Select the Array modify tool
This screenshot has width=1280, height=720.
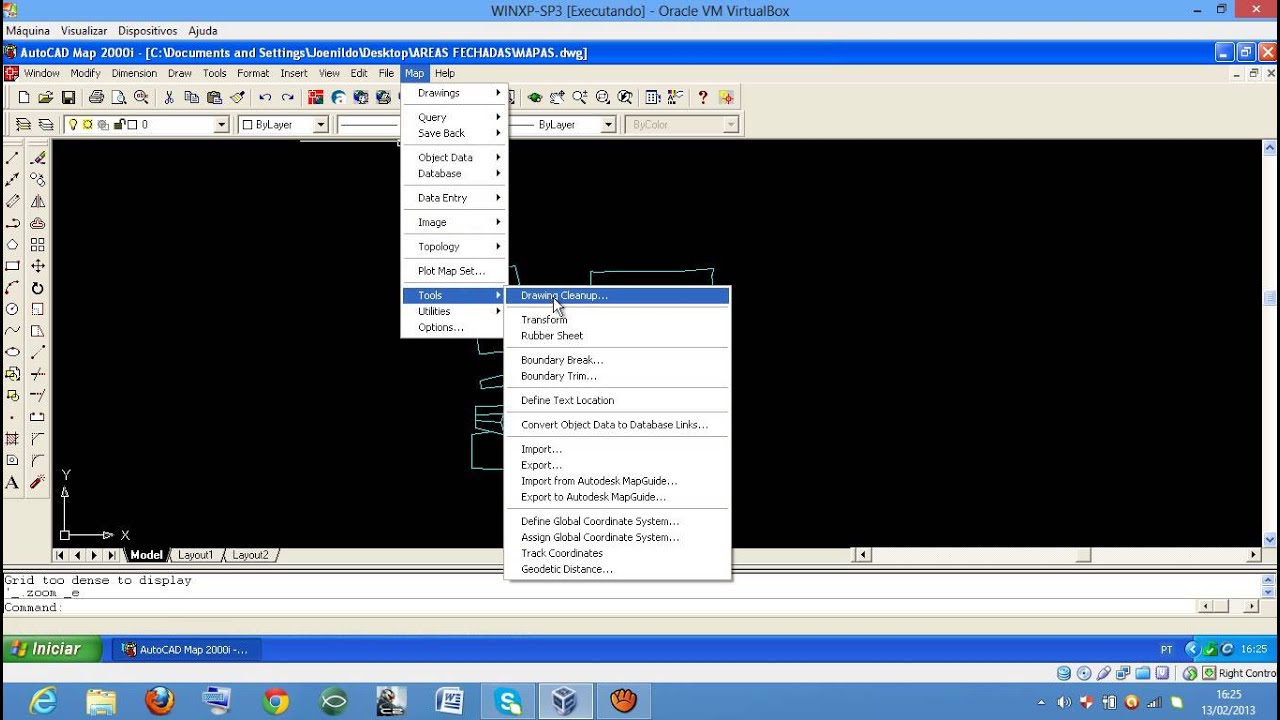[38, 244]
